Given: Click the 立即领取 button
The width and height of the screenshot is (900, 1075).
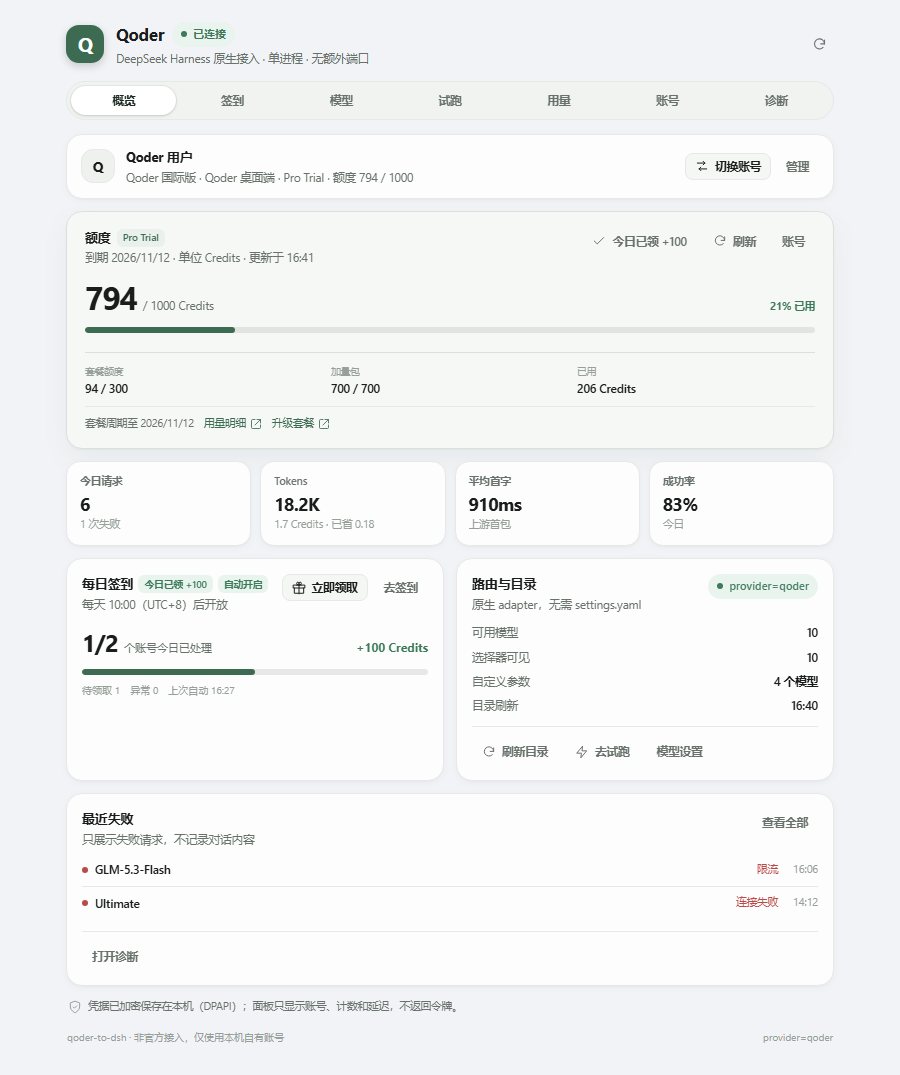Looking at the screenshot, I should 325,588.
